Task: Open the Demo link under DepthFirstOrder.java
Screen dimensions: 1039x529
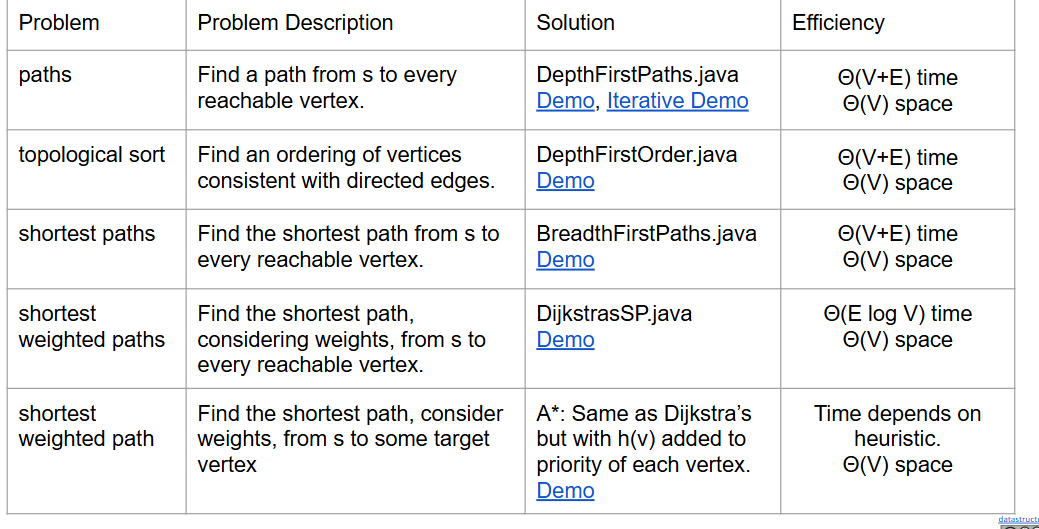Action: (565, 181)
